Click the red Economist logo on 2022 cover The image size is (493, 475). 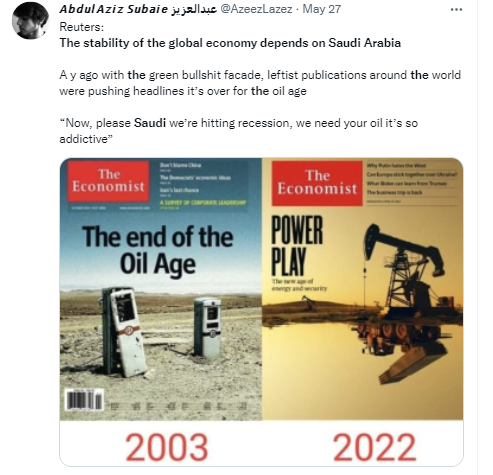click(x=317, y=183)
